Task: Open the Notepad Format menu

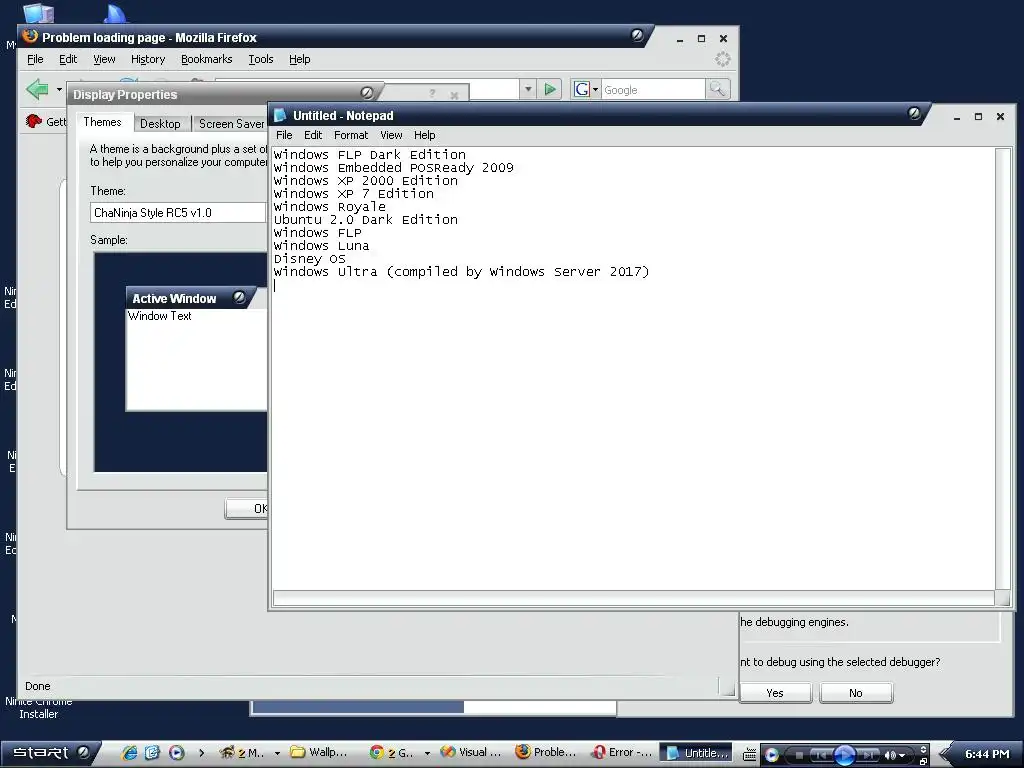Action: click(x=351, y=135)
